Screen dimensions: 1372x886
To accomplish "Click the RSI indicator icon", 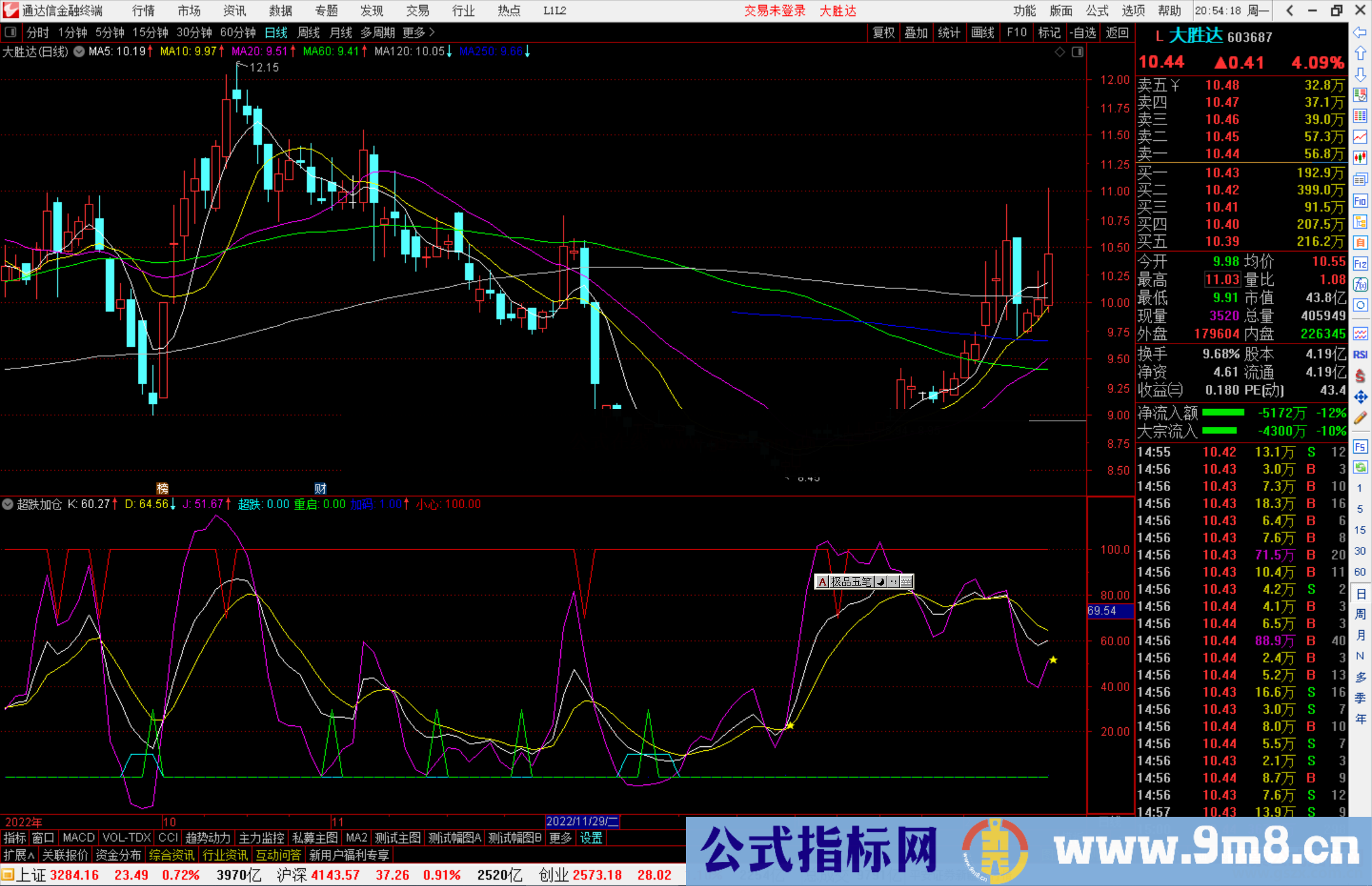I will (x=1360, y=354).
